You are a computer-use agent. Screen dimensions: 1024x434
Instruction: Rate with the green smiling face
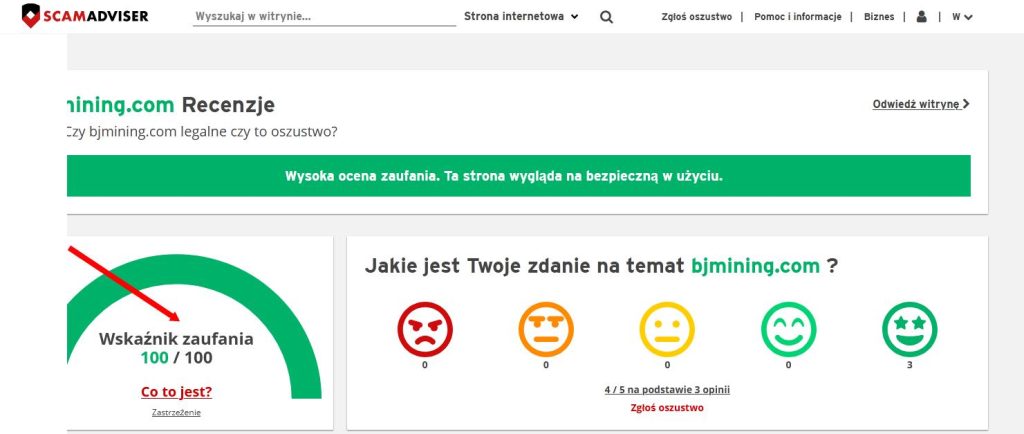tap(788, 329)
